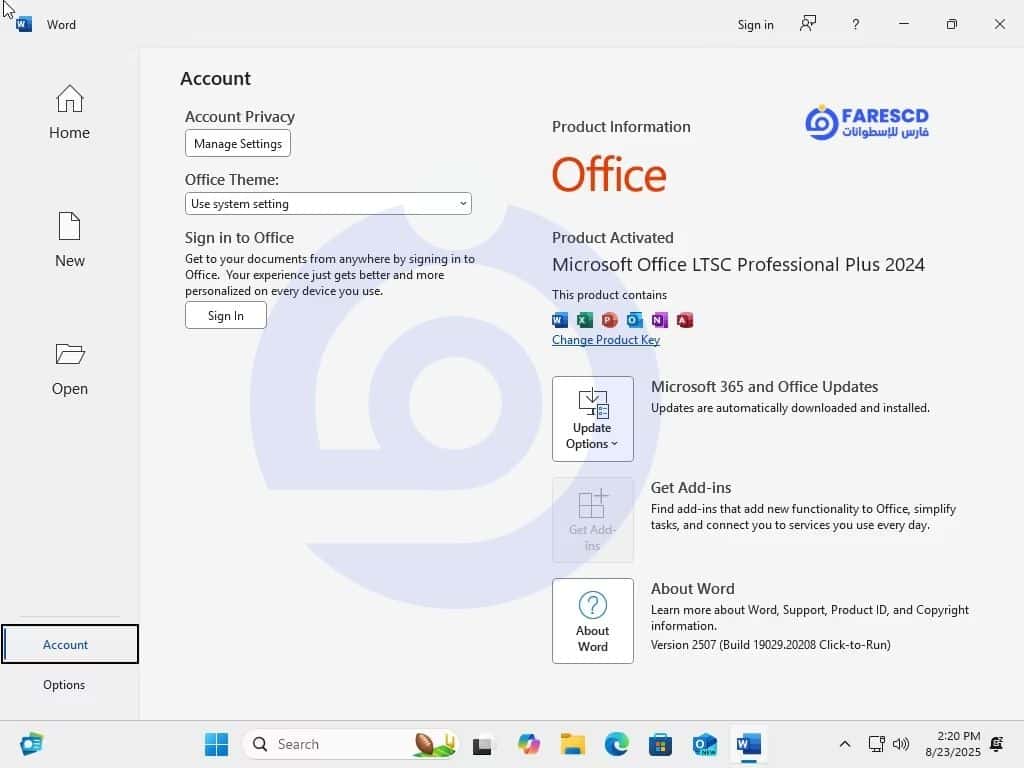Open notifications bell icon in tray
Image resolution: width=1024 pixels, height=768 pixels.
pyautogui.click(x=997, y=744)
